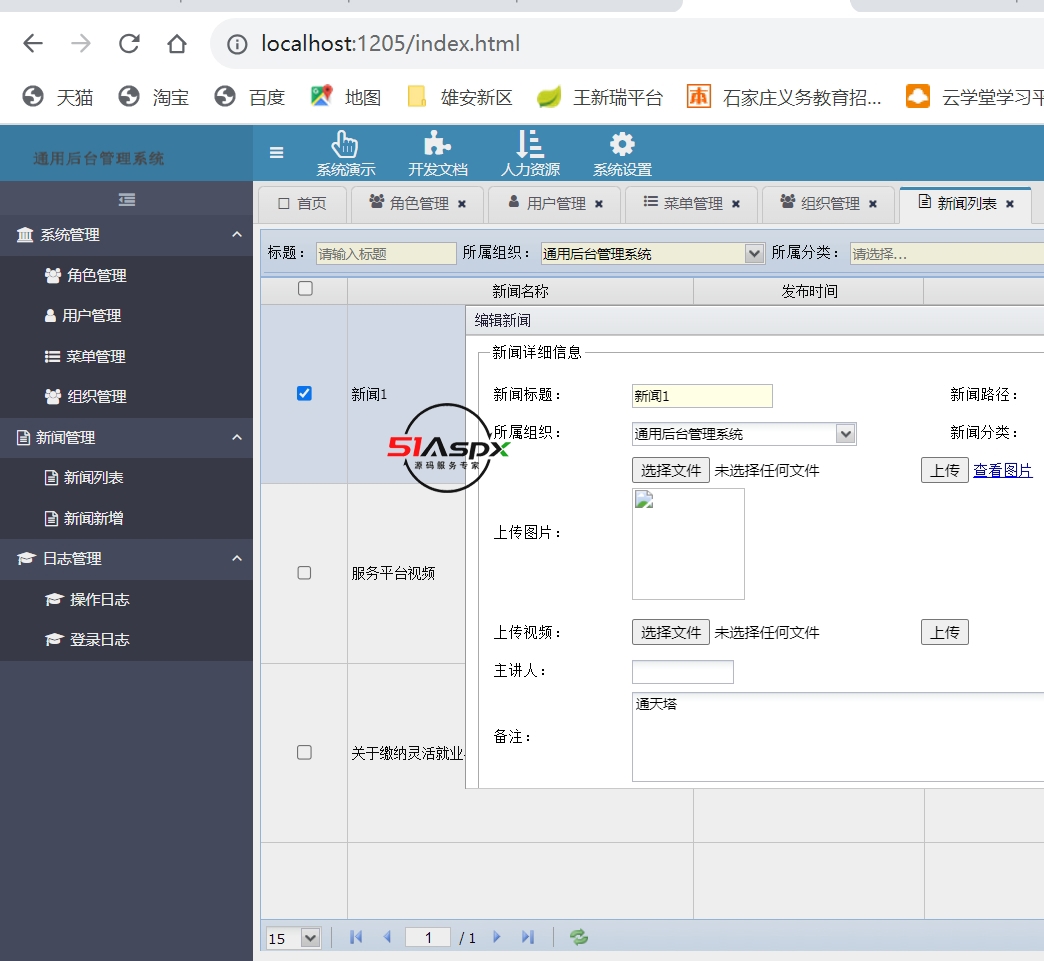1044x961 pixels.
Task: Close the 新闻列表 tab
Action: click(1010, 204)
